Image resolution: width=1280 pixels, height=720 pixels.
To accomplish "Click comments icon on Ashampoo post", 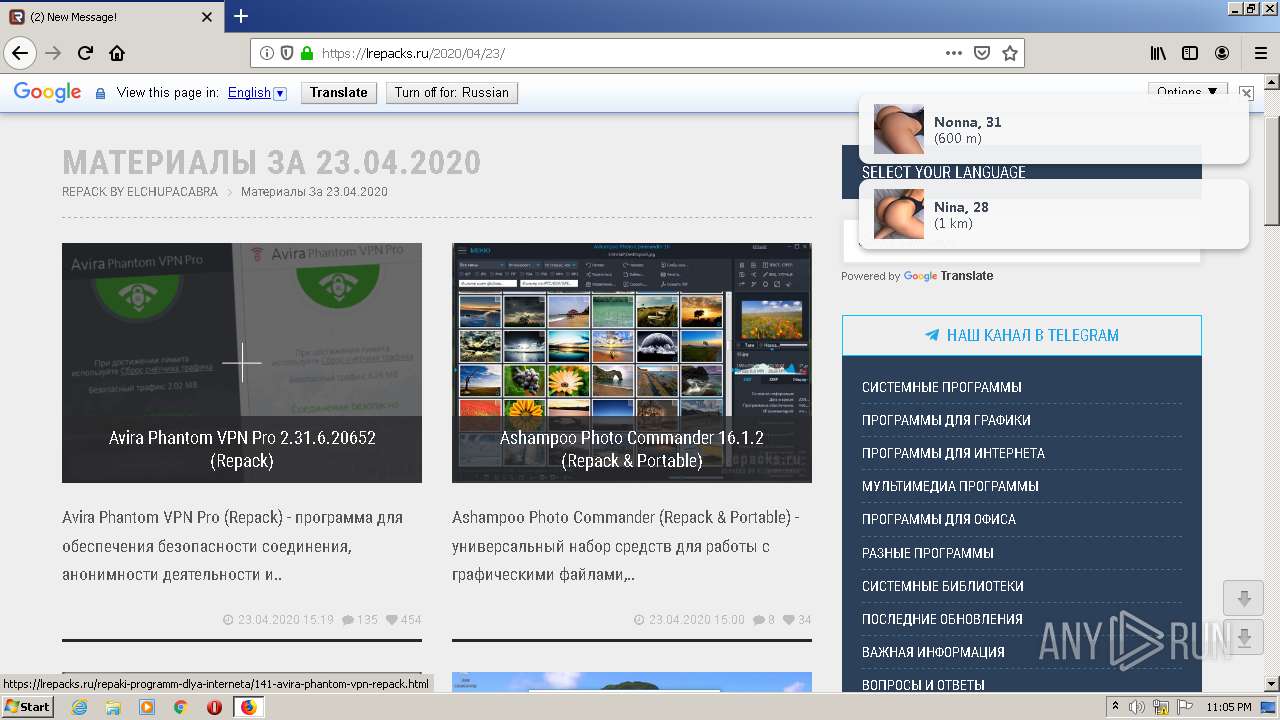I will point(759,620).
